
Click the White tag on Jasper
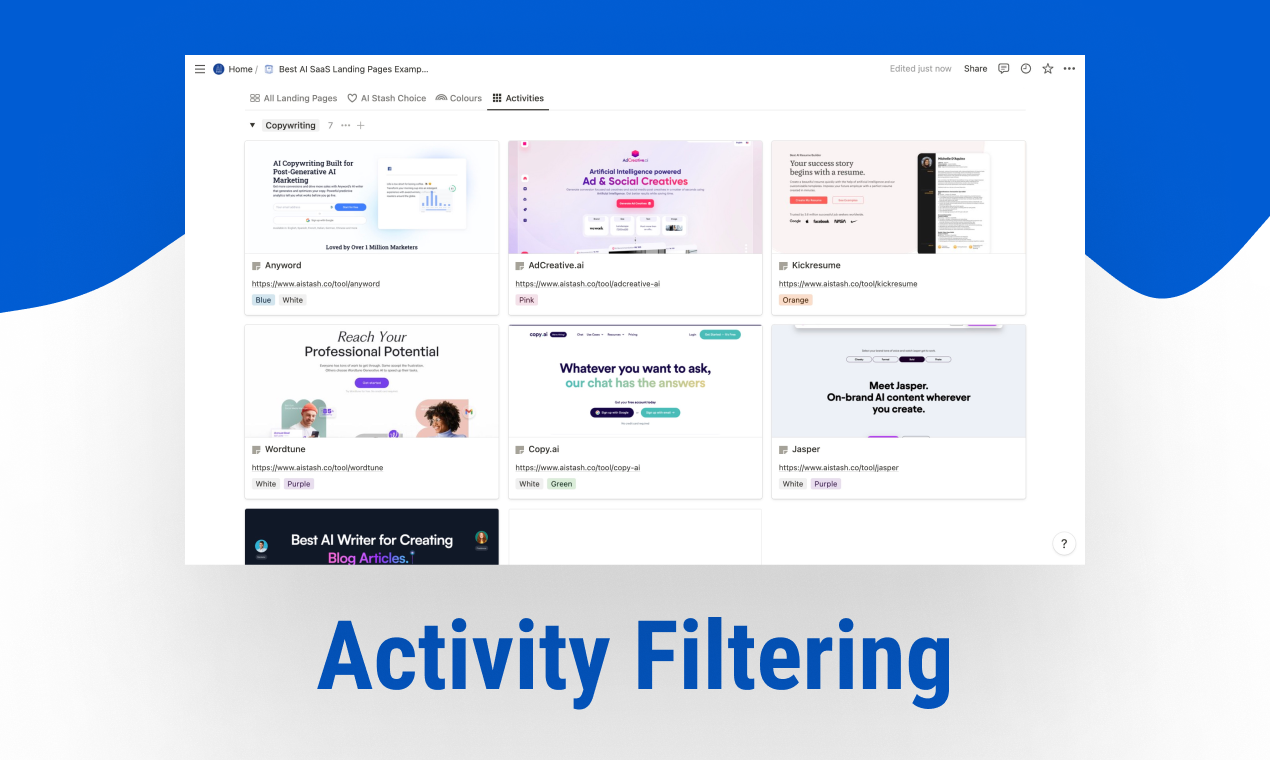pyautogui.click(x=793, y=484)
